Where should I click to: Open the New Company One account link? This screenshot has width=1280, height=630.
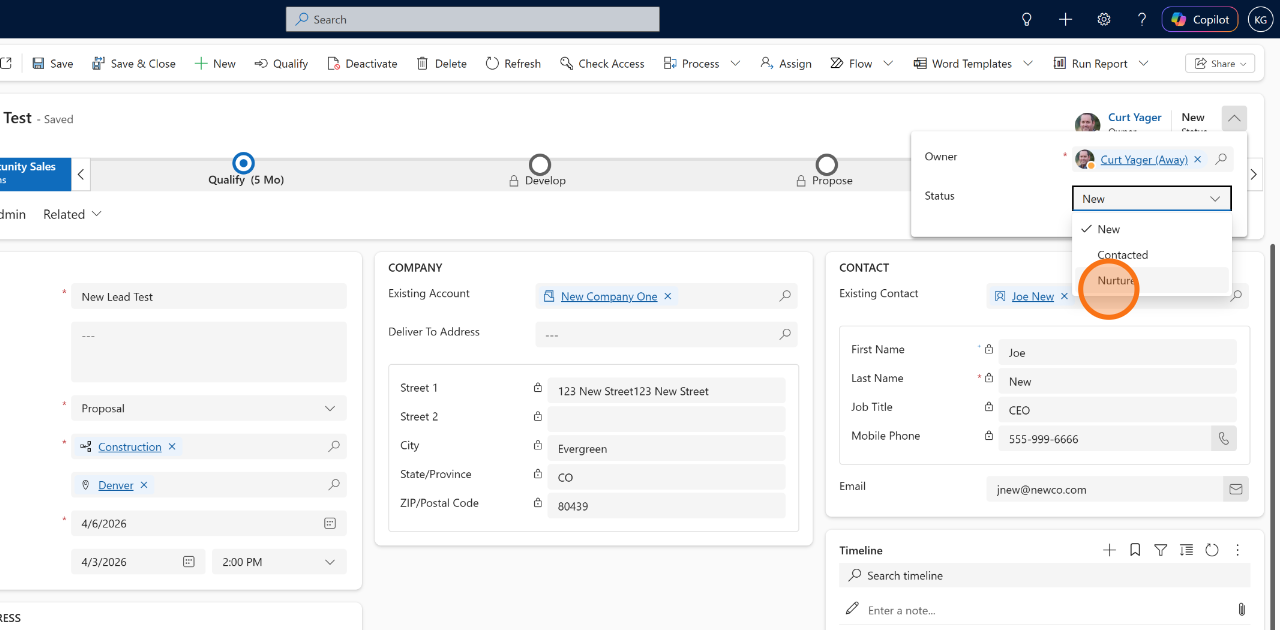point(609,296)
